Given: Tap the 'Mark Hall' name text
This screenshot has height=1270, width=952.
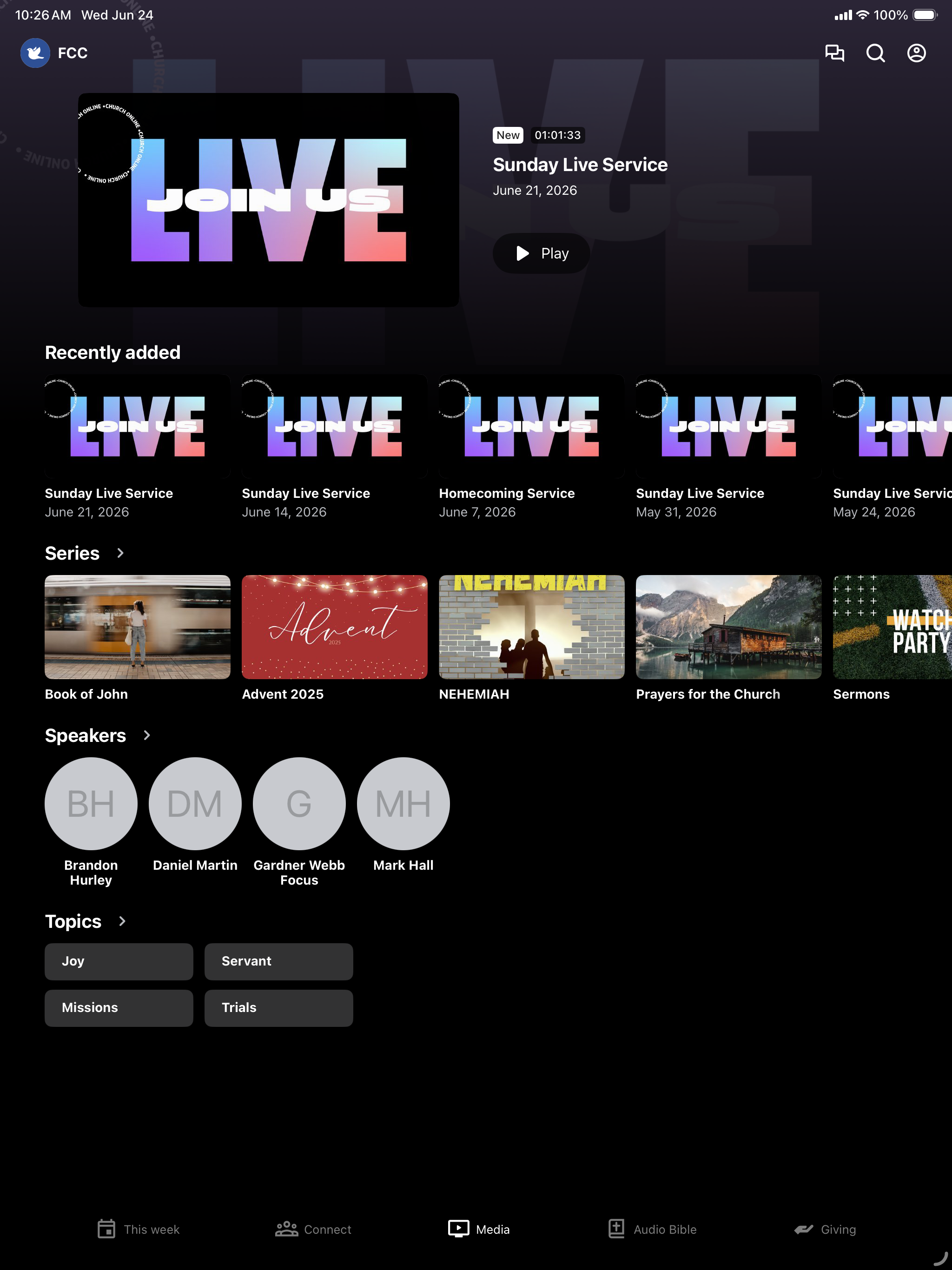Looking at the screenshot, I should tap(403, 865).
